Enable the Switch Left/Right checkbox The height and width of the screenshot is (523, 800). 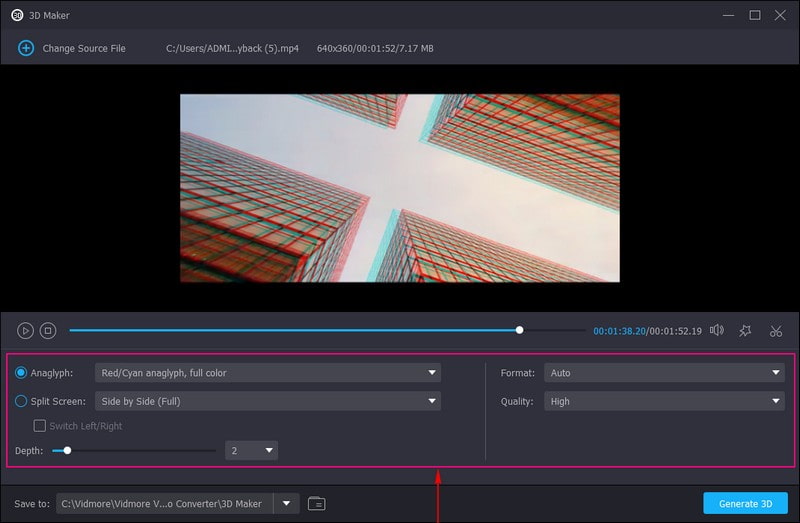[40, 426]
